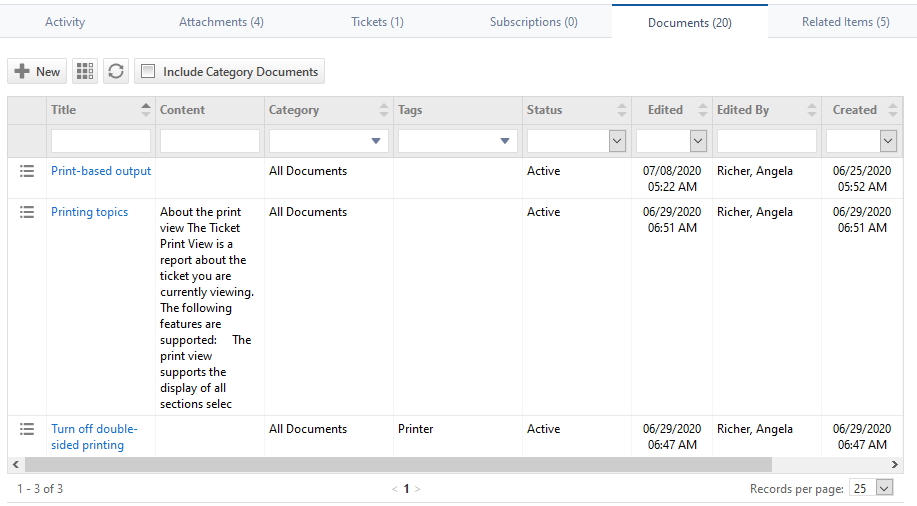Open row menu for Print-based output
917x506 pixels.
[x=28, y=171]
